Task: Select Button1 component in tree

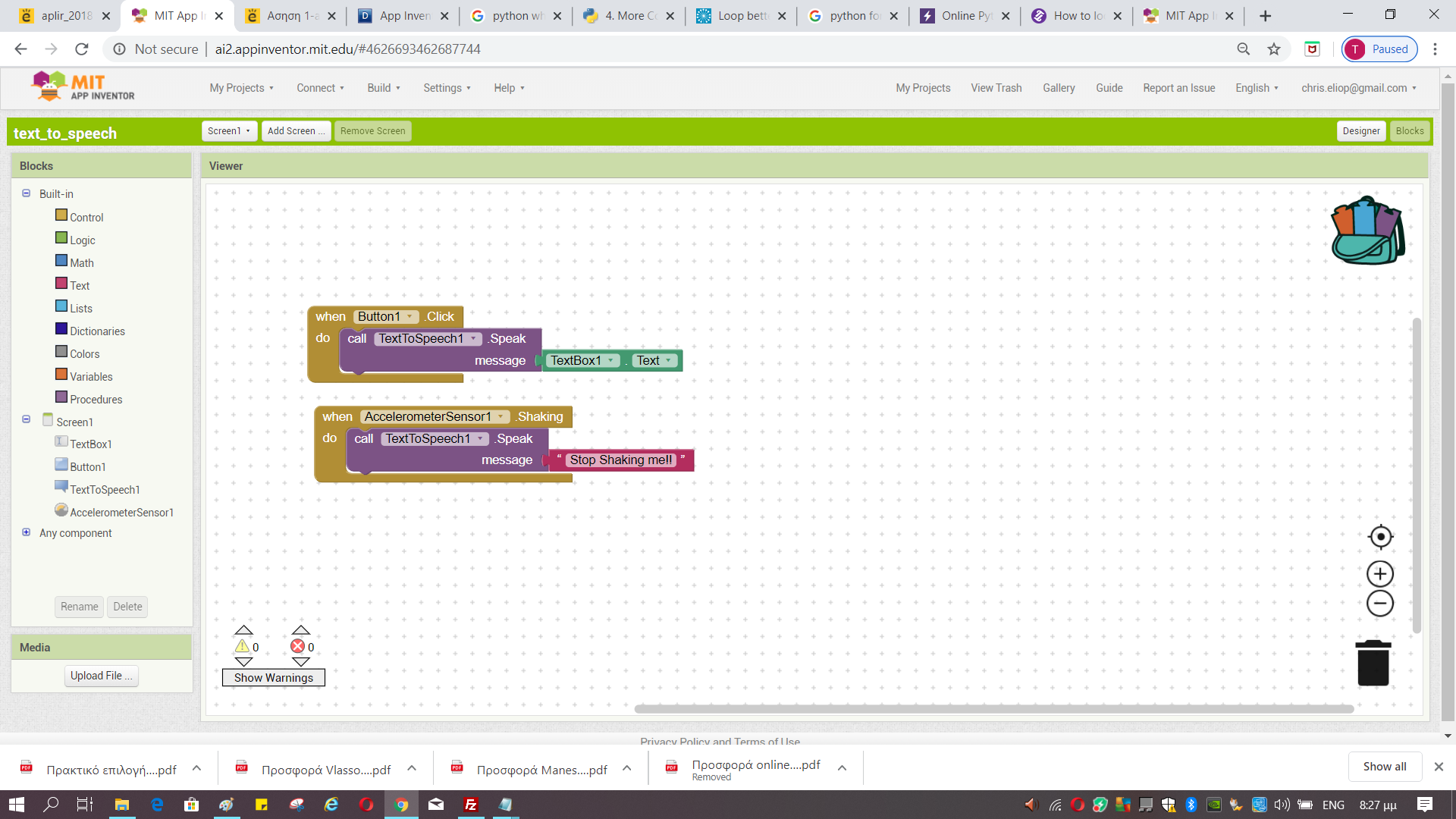Action: [87, 466]
